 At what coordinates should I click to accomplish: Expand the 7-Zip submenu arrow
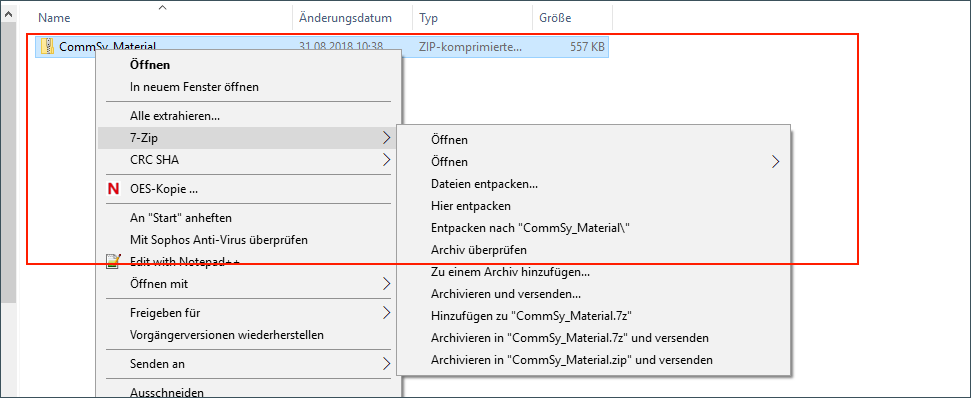[386, 137]
